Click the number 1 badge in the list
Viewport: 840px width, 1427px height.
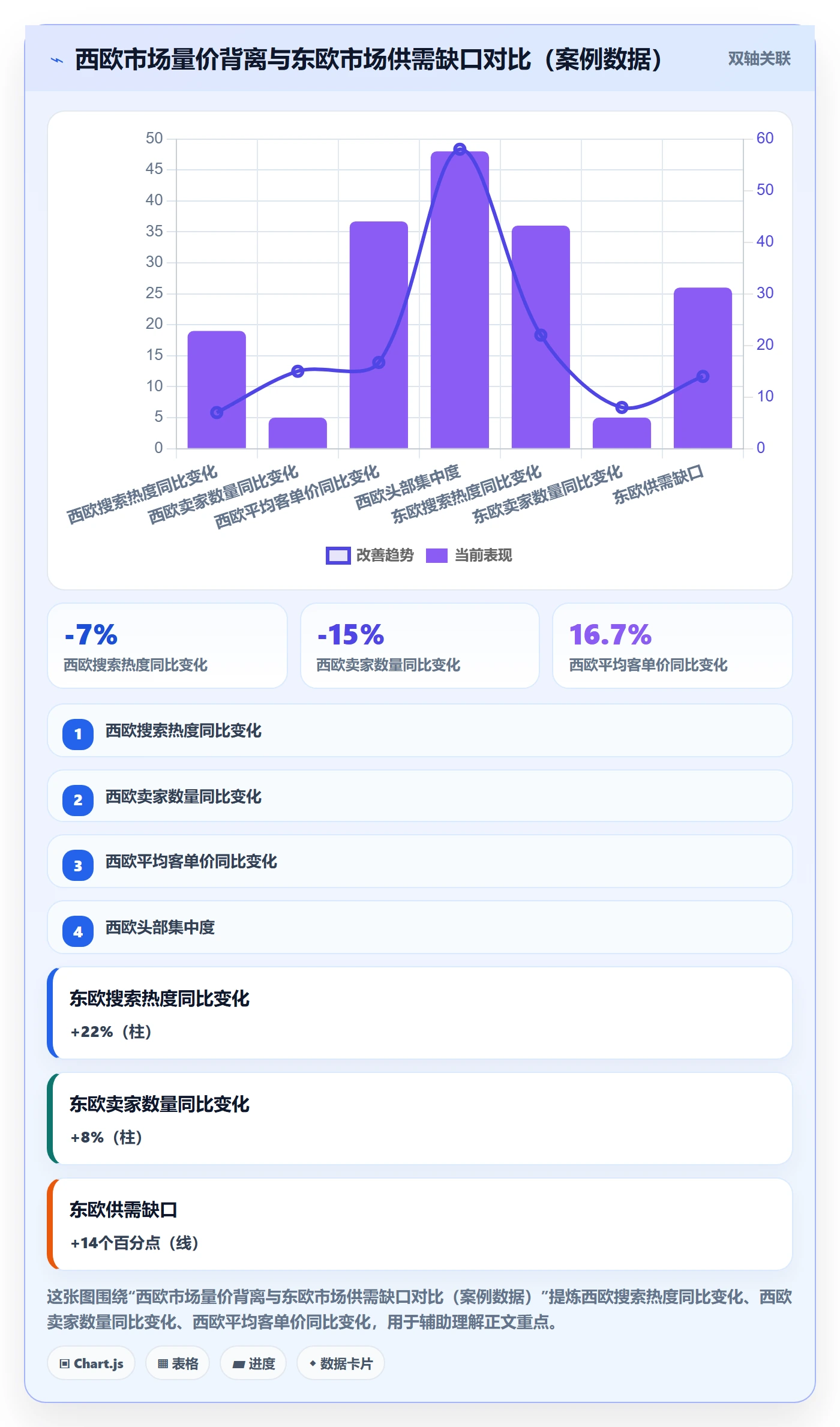[78, 734]
